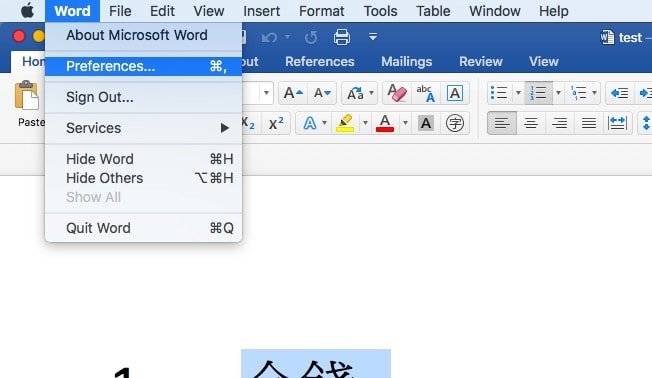Choose Sign Out... menu item
This screenshot has height=378, width=652.
click(143, 97)
